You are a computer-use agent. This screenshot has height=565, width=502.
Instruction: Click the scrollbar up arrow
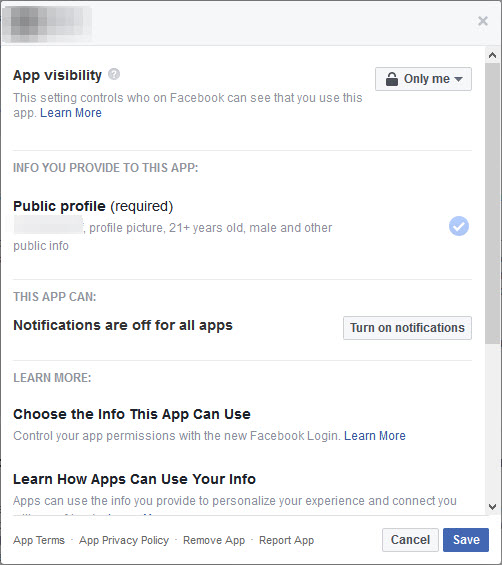(492, 55)
